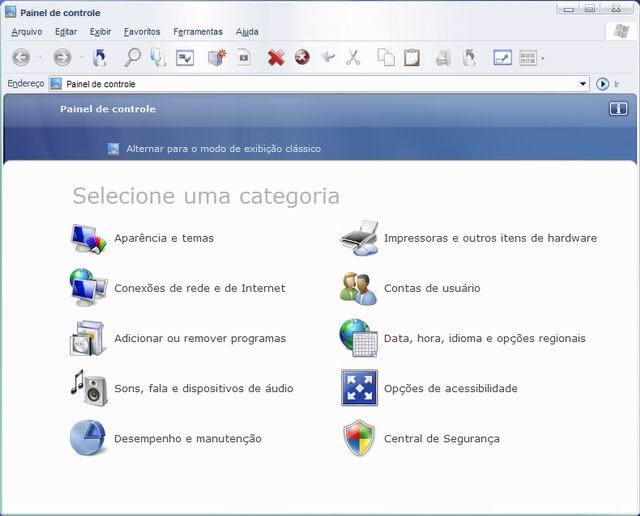Click the small icon beside the classic view link
This screenshot has height=516, width=640.
coord(113,149)
